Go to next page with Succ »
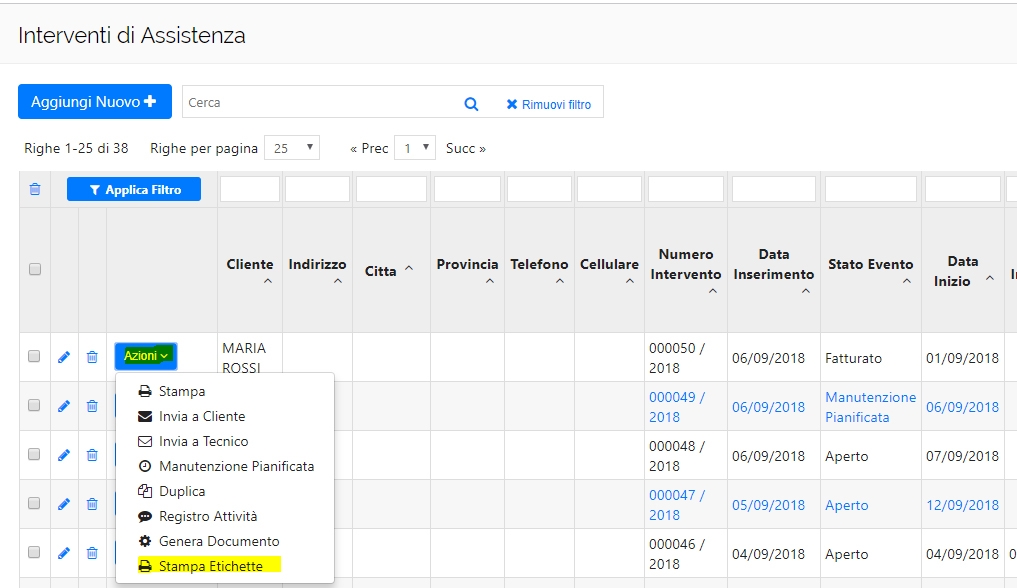Viewport: 1017px width, 588px height. pos(466,148)
